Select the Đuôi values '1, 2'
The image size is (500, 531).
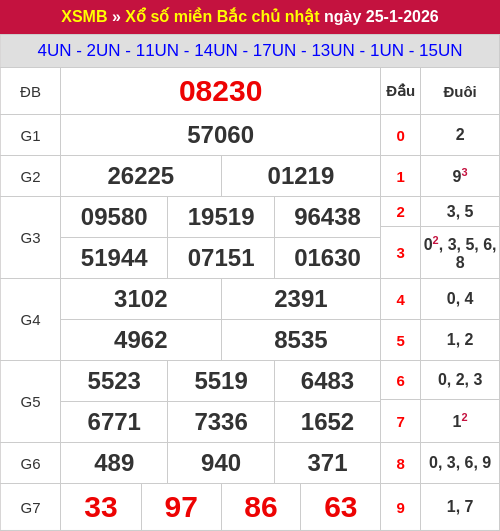pos(460,340)
